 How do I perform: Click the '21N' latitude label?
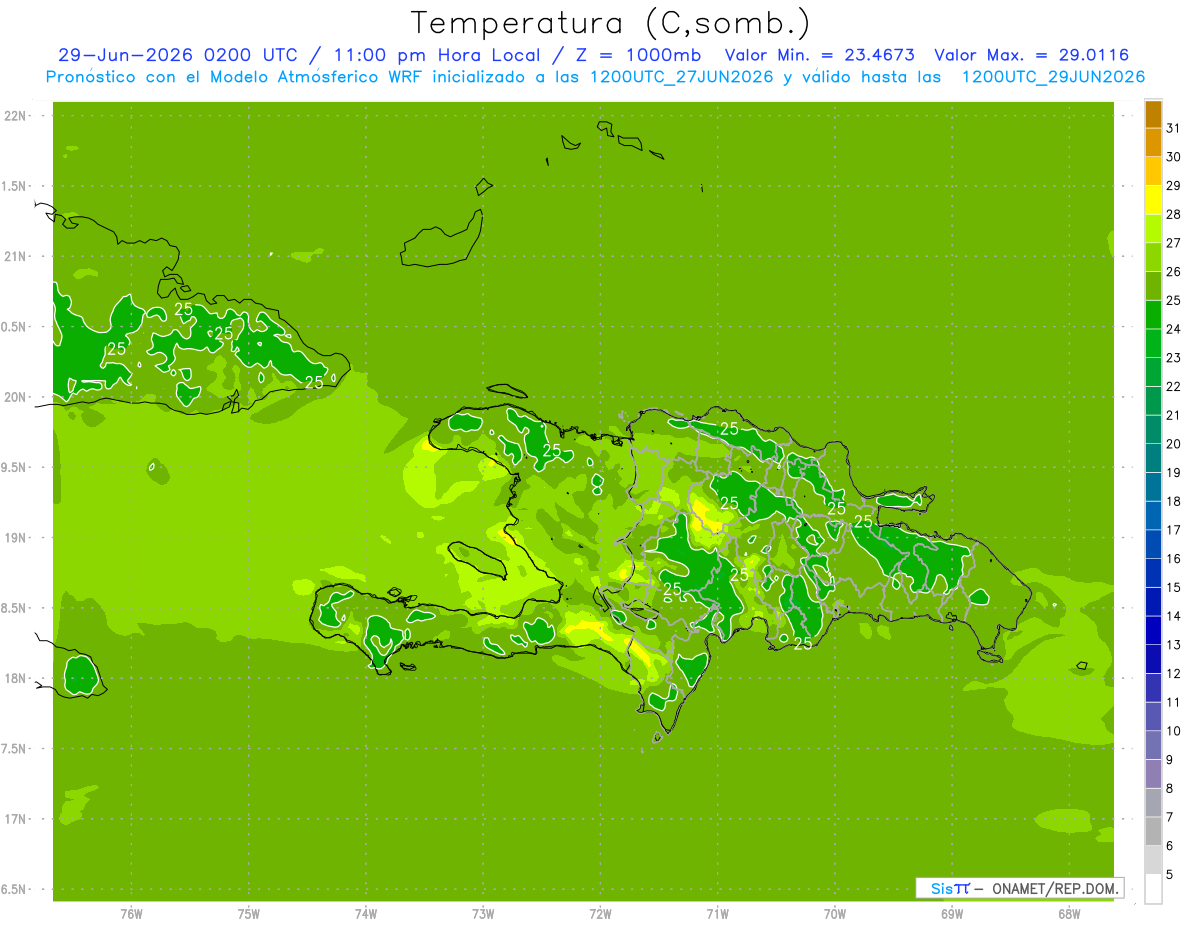tap(16, 256)
